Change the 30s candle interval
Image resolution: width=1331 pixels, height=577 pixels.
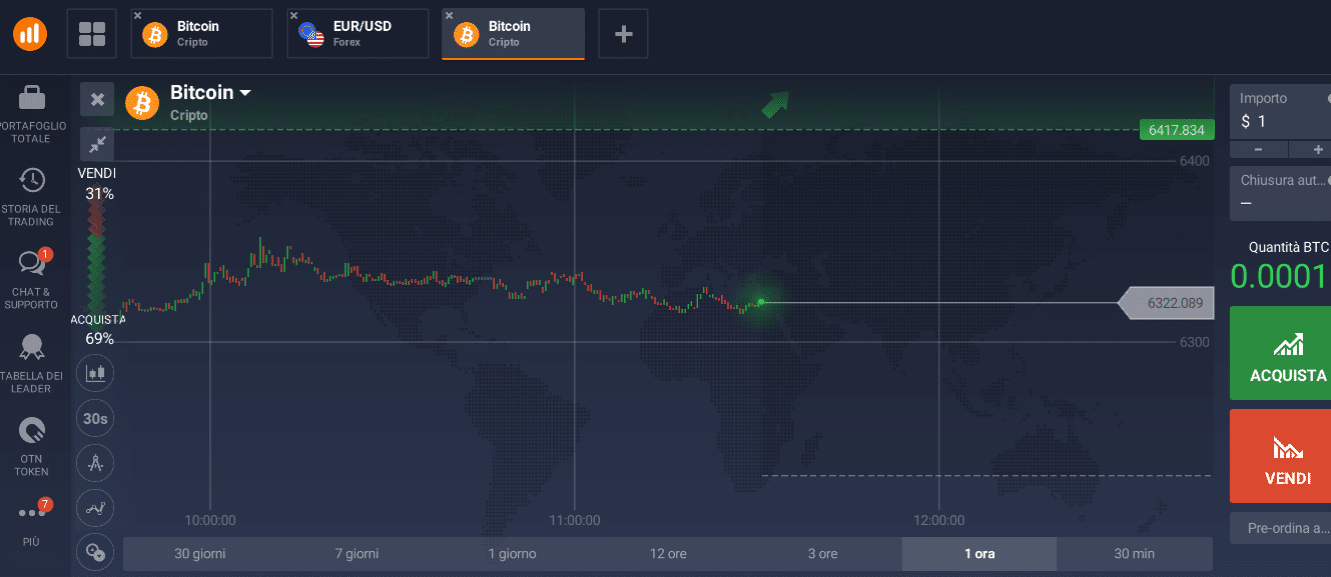(x=95, y=419)
